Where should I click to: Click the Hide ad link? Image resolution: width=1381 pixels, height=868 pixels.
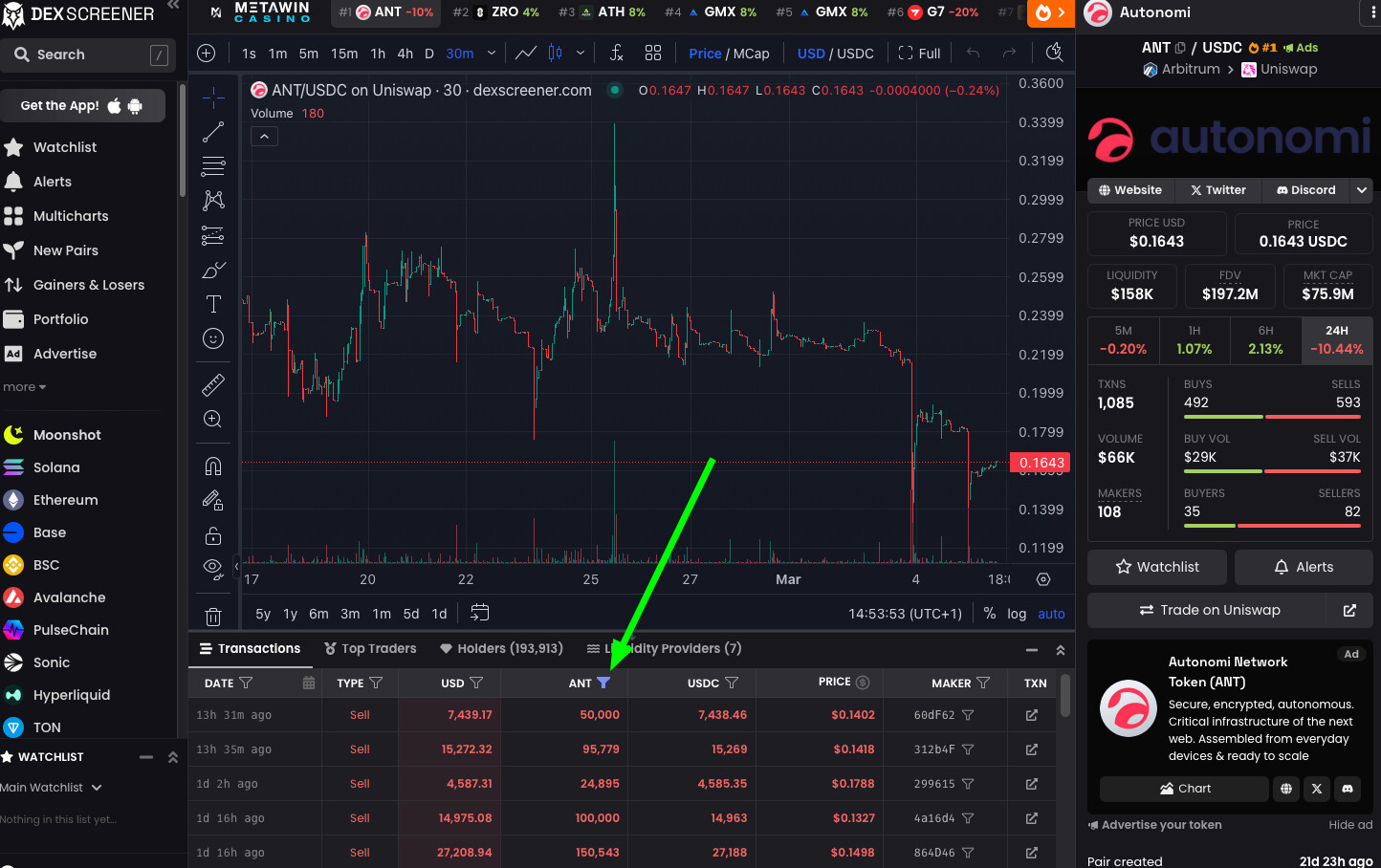(x=1350, y=825)
